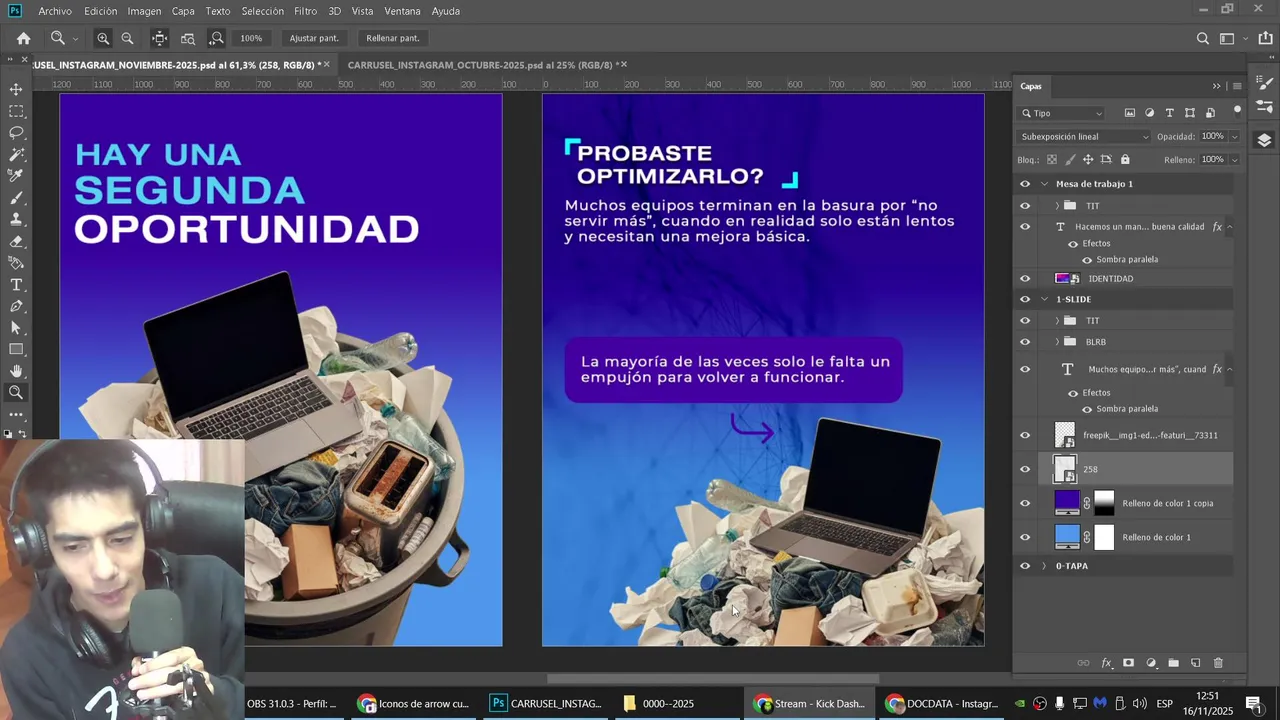The height and width of the screenshot is (720, 1280).
Task: Open the Imagen menu
Action: [x=144, y=11]
